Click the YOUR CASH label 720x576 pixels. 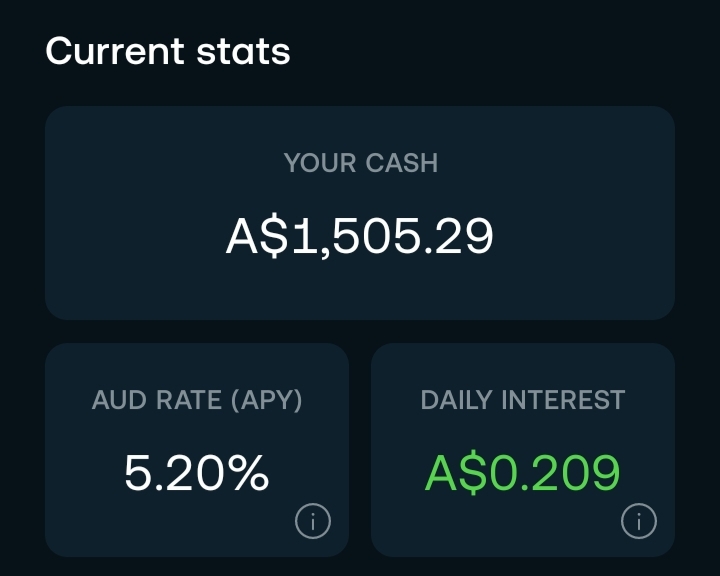click(x=361, y=163)
